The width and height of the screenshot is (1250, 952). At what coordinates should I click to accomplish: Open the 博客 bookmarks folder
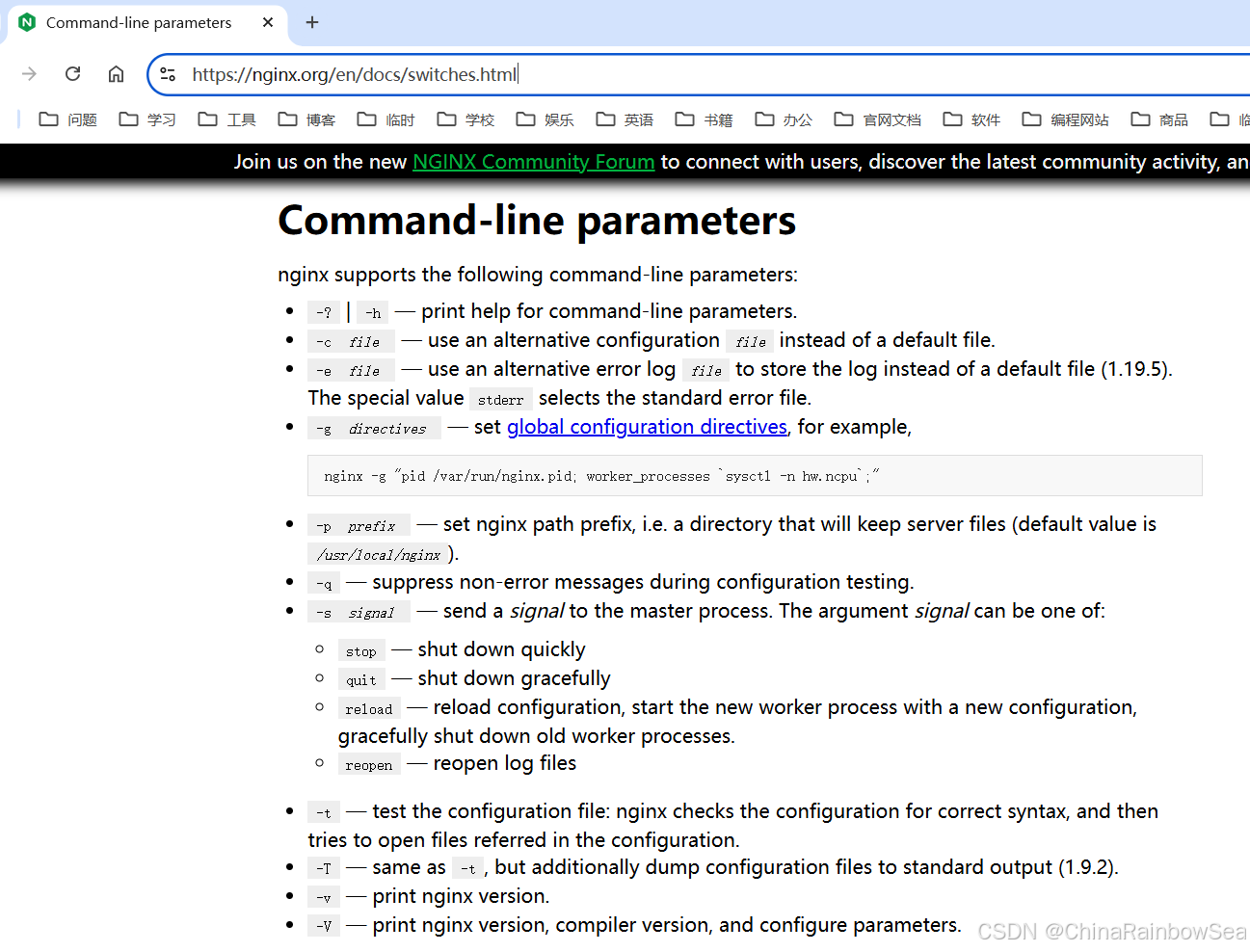coord(306,119)
